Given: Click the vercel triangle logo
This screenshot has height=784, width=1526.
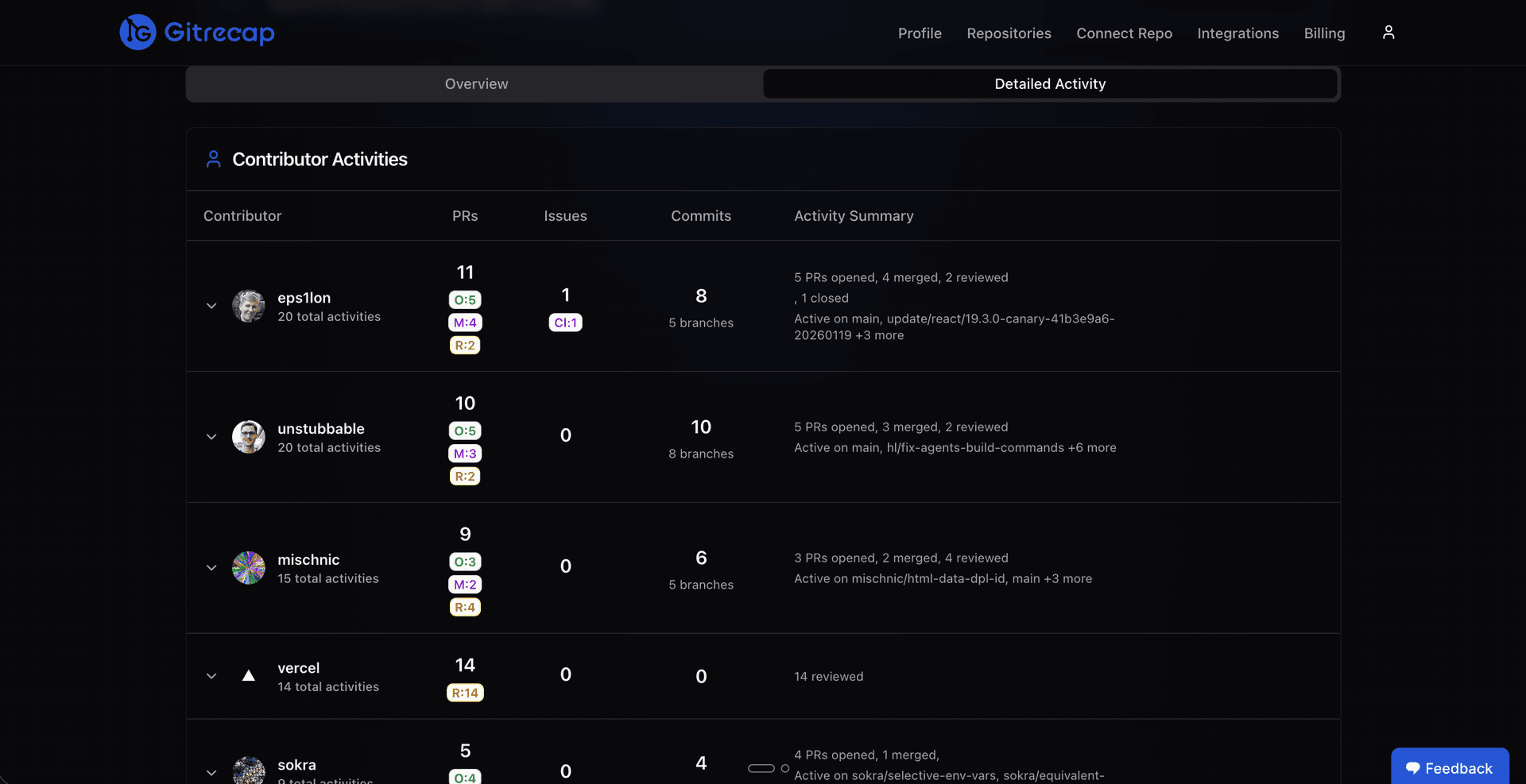Looking at the screenshot, I should pyautogui.click(x=249, y=676).
